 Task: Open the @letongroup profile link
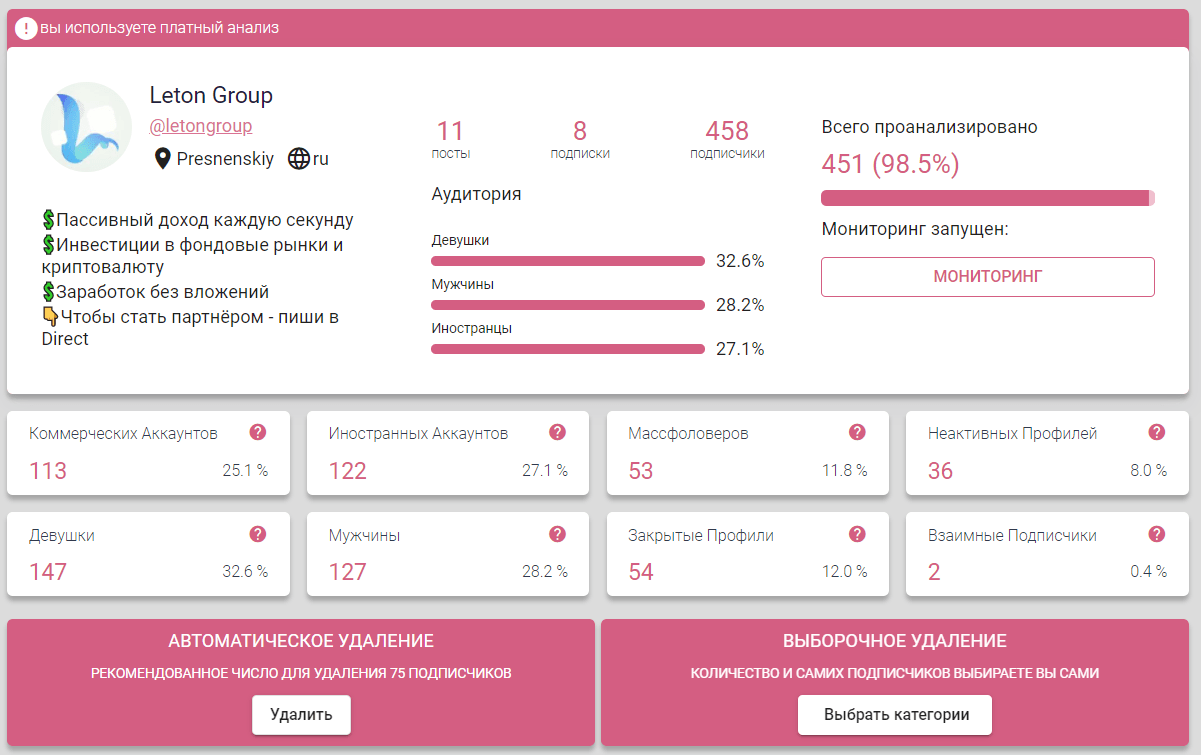click(x=200, y=126)
